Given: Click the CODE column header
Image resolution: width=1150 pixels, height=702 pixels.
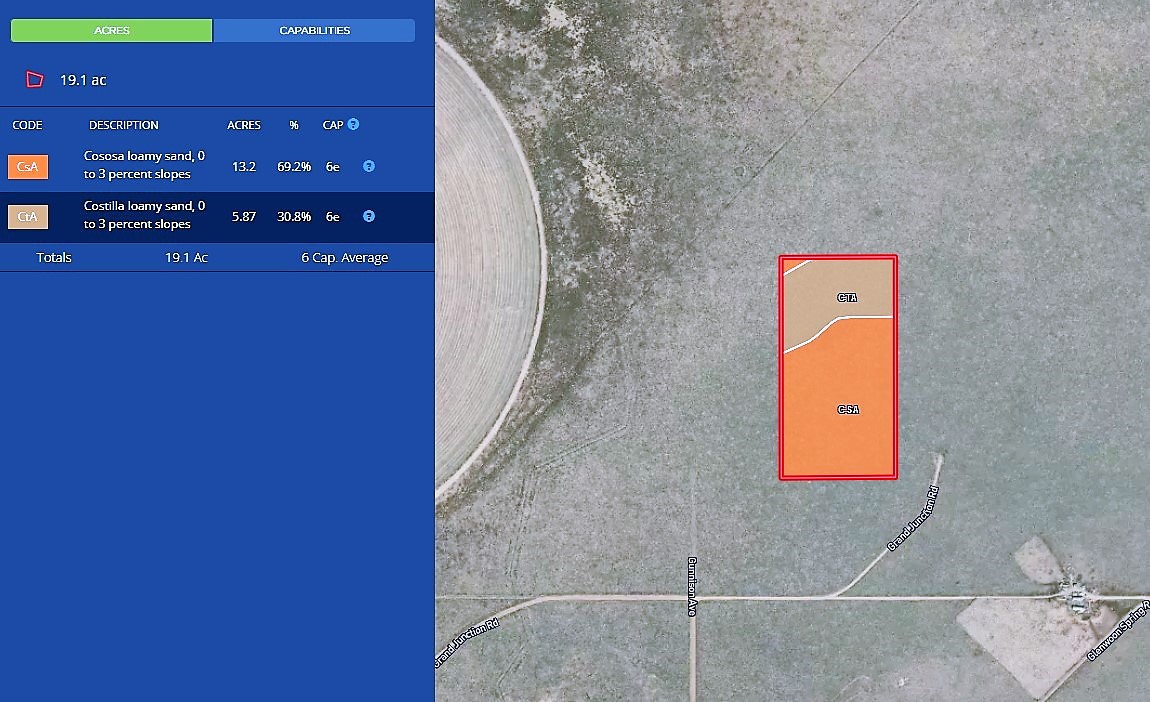Looking at the screenshot, I should tap(27, 126).
